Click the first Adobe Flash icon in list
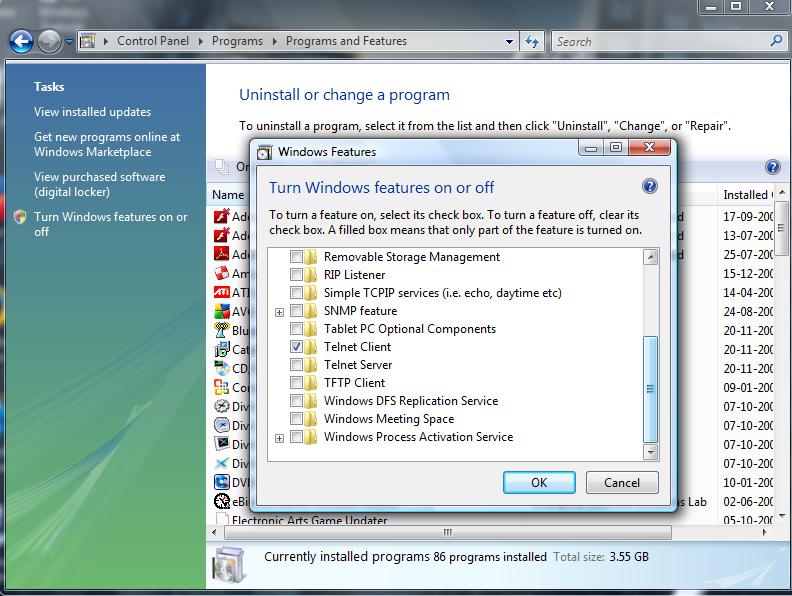This screenshot has height=596, width=792. coord(222,216)
